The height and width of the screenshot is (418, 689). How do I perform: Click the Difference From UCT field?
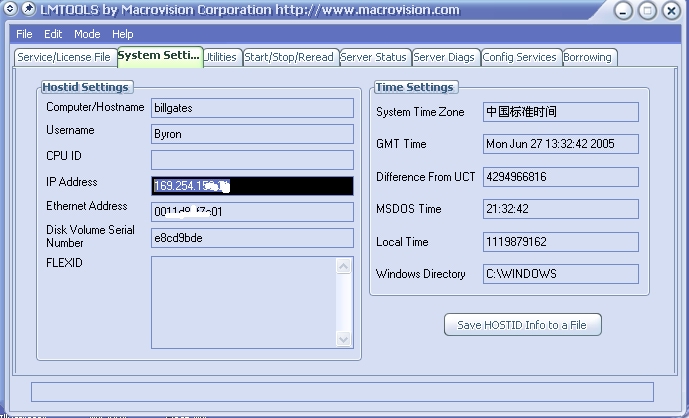pyautogui.click(x=561, y=177)
